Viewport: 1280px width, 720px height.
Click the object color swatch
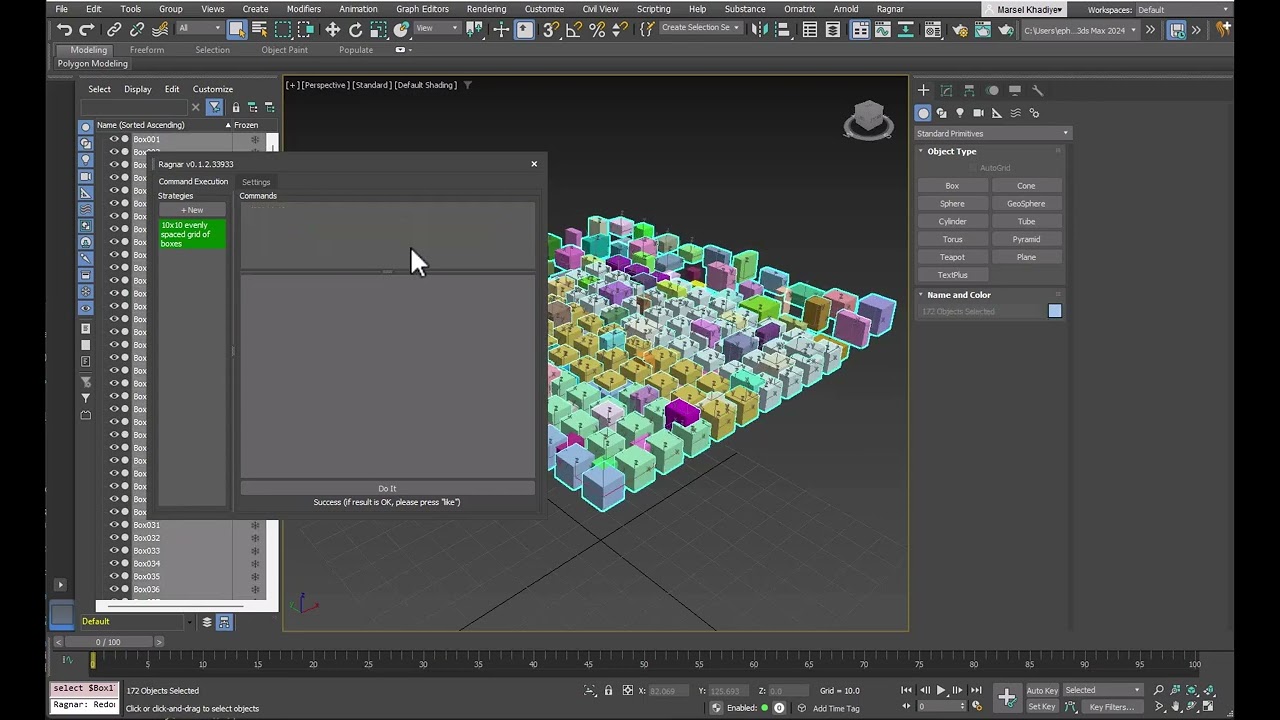pyautogui.click(x=1054, y=311)
